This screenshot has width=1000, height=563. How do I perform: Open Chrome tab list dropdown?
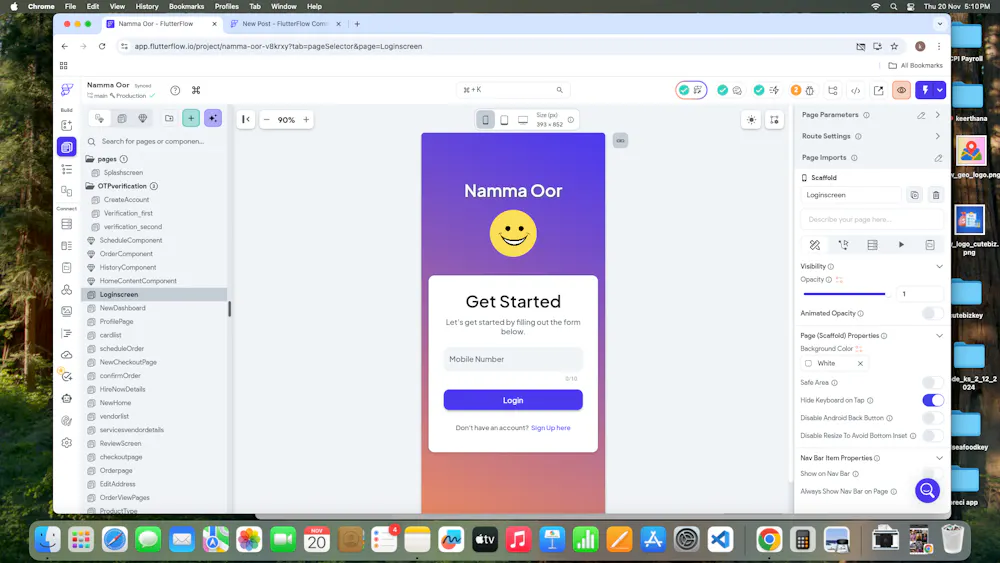point(939,24)
